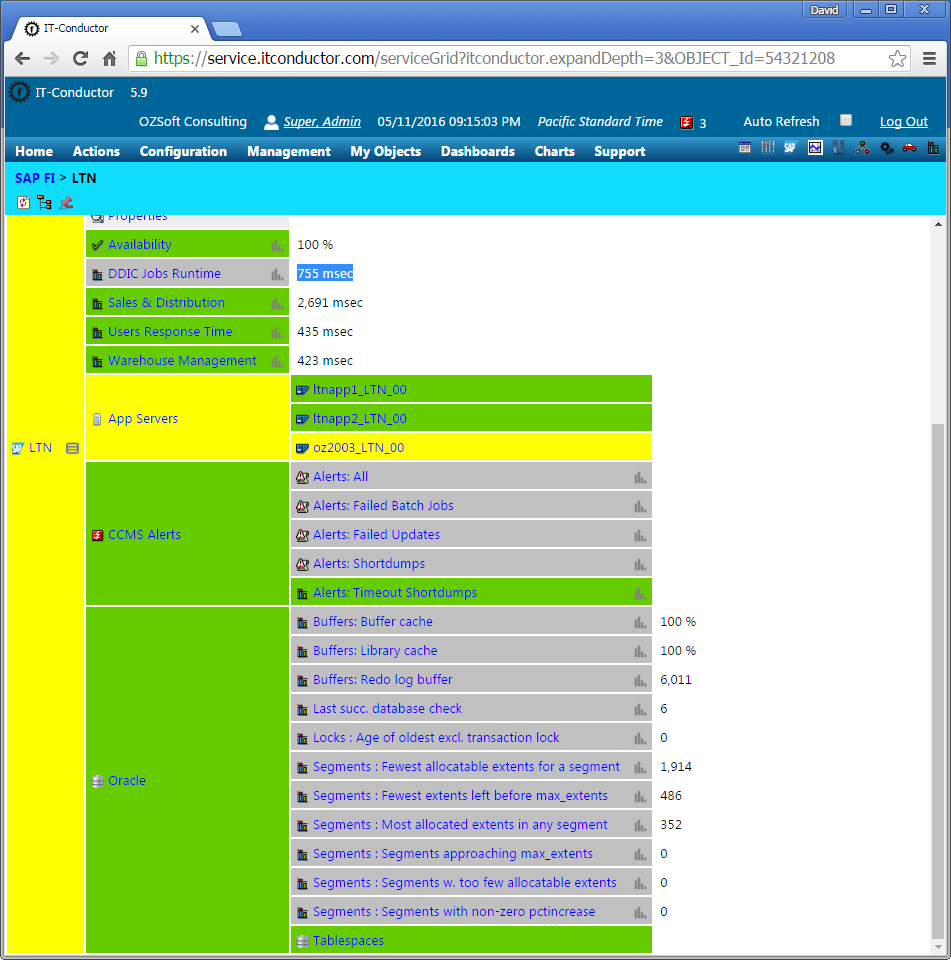Open the Locks : Age of oldest excl. transaction lock link
This screenshot has height=960, width=951.
point(436,738)
